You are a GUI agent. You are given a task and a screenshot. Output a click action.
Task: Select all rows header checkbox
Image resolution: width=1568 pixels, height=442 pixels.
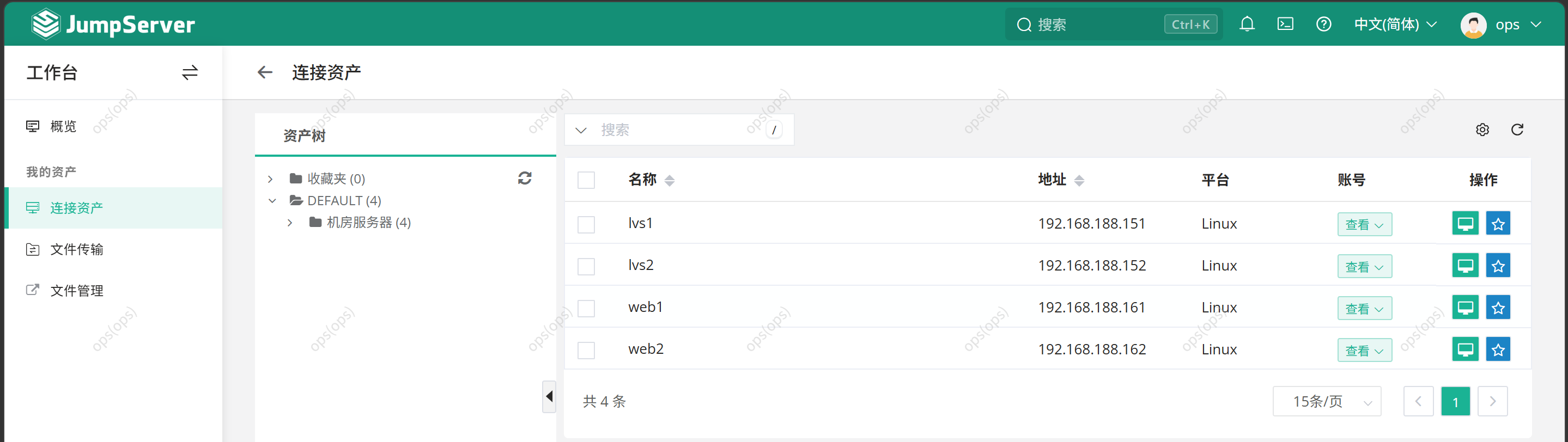(x=586, y=181)
